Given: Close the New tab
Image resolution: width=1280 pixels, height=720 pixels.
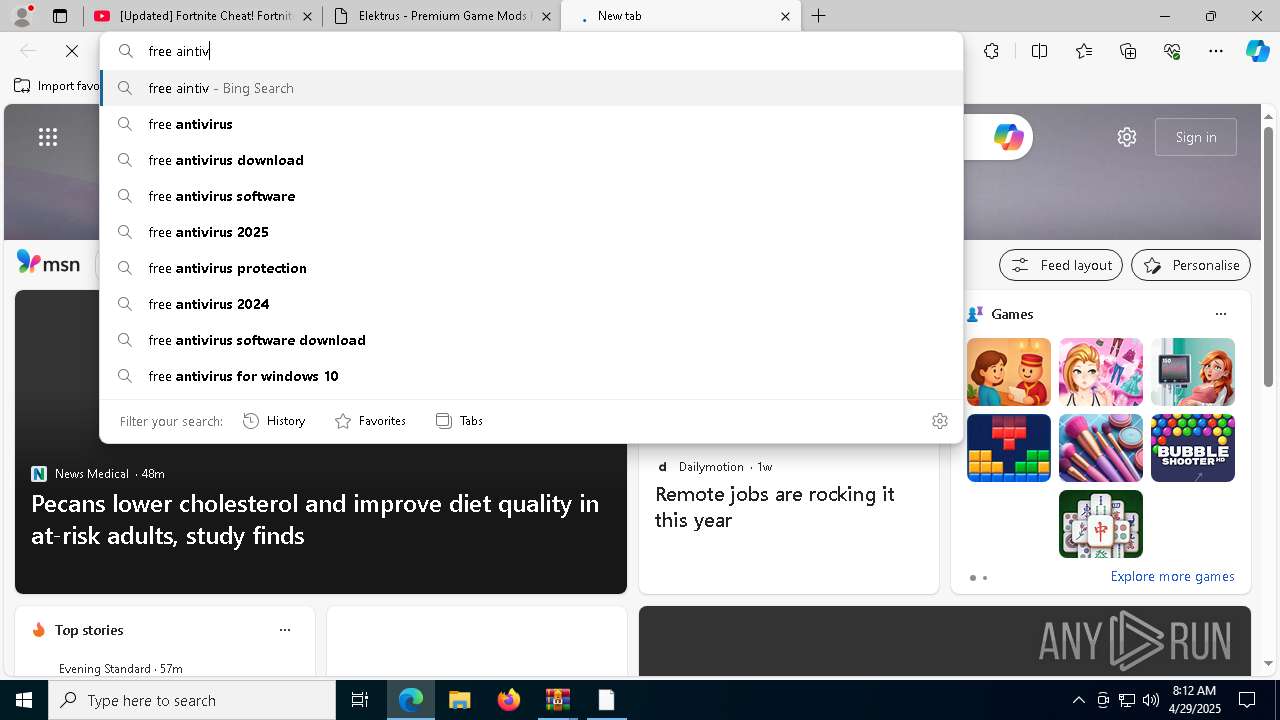Looking at the screenshot, I should pyautogui.click(x=785, y=16).
